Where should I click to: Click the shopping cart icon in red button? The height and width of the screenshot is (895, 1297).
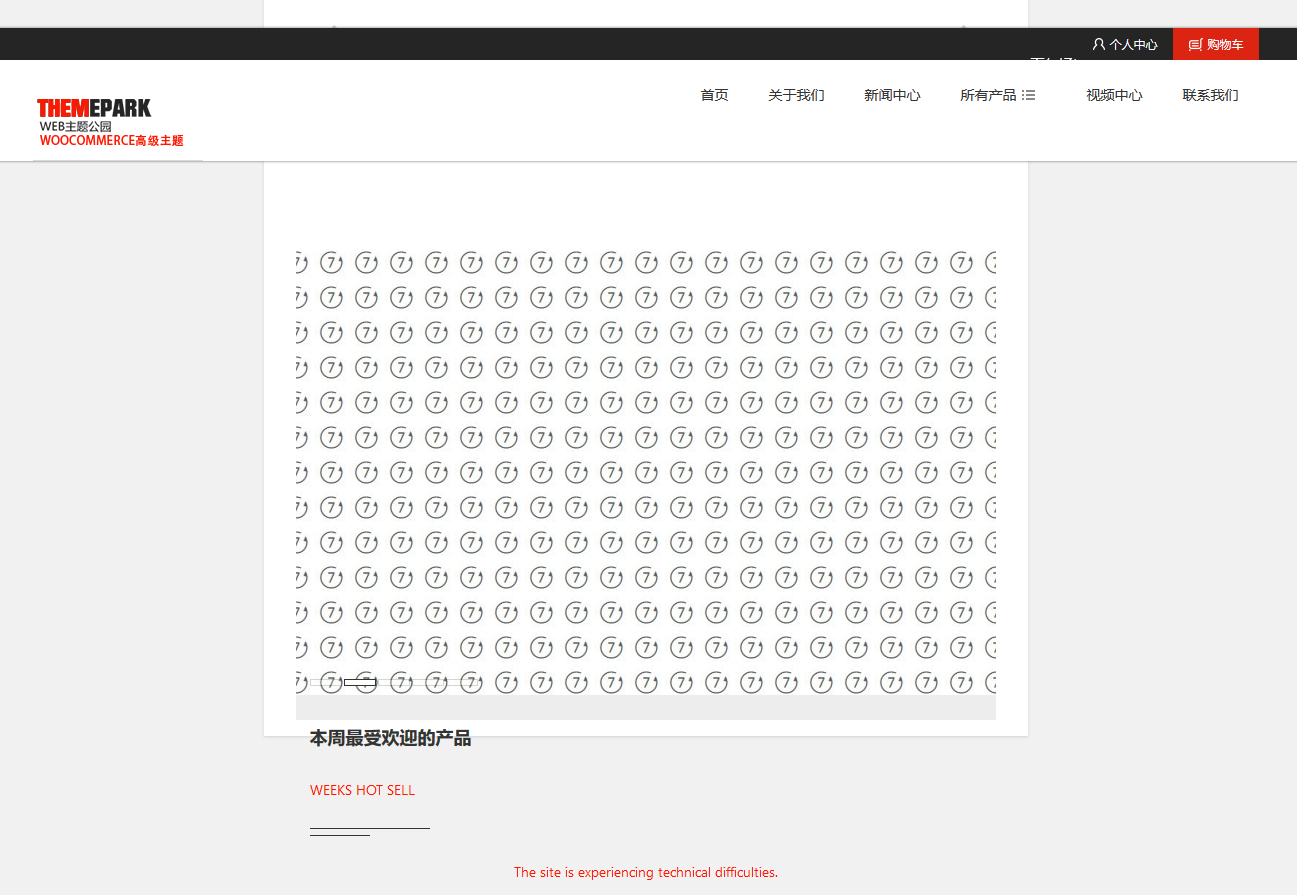(1195, 45)
